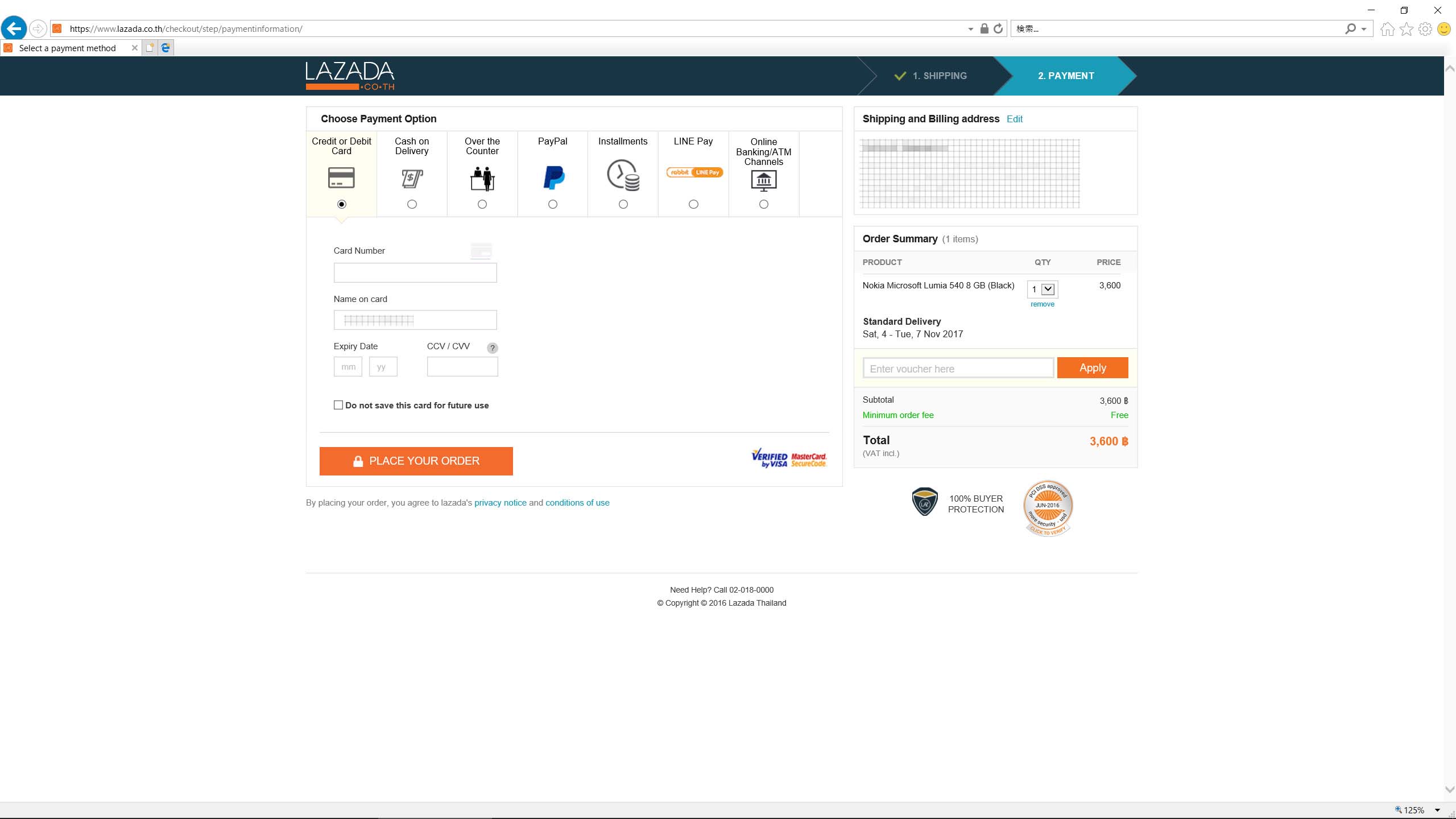Click Edit shipping and billing address link
Screen dimensions: 1456x819
click(1015, 119)
